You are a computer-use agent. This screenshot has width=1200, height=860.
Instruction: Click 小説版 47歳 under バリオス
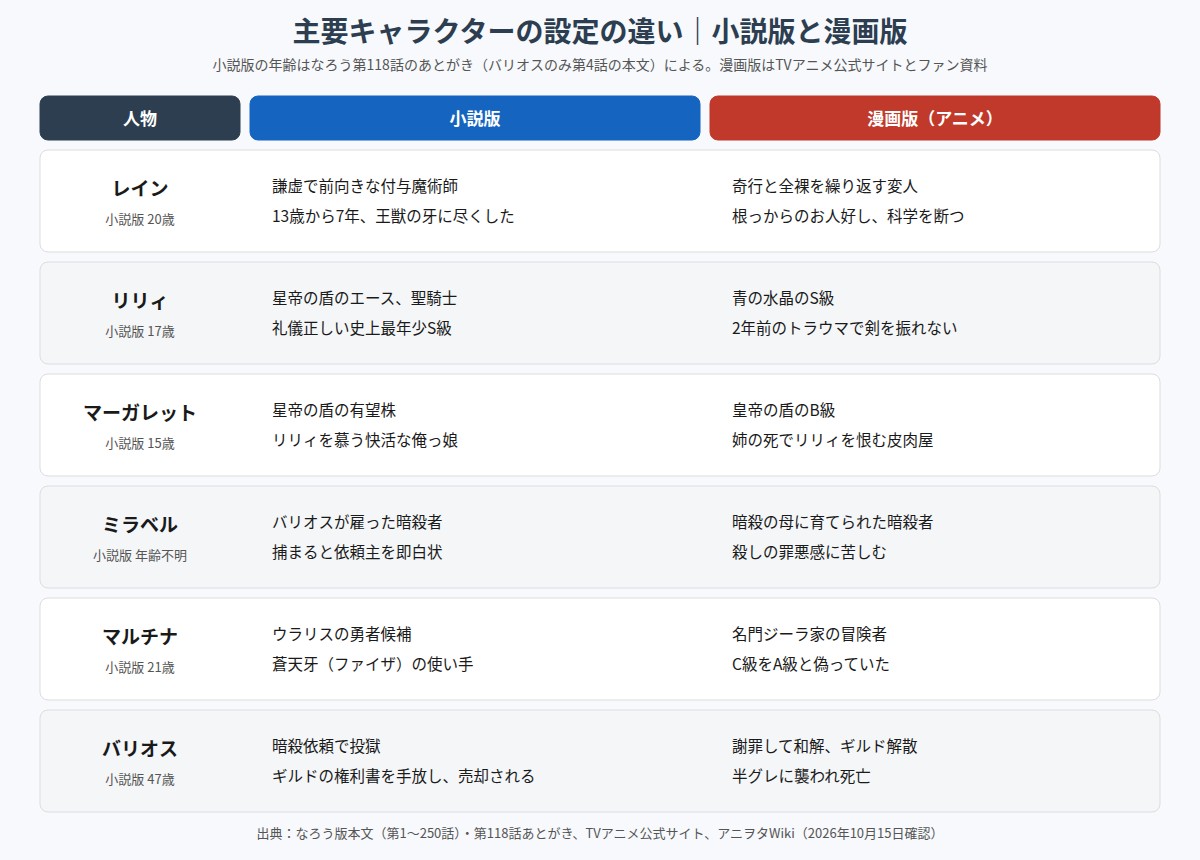pos(140,780)
